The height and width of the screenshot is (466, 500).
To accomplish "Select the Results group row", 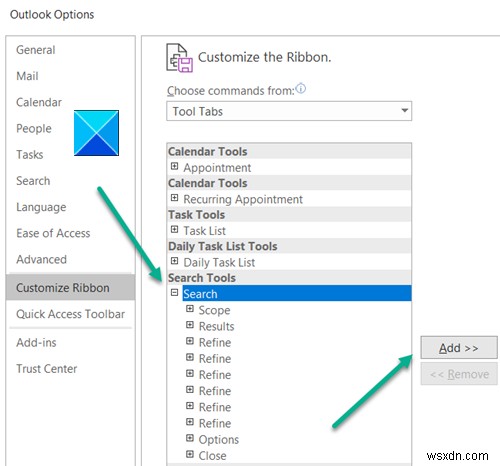I will (216, 326).
